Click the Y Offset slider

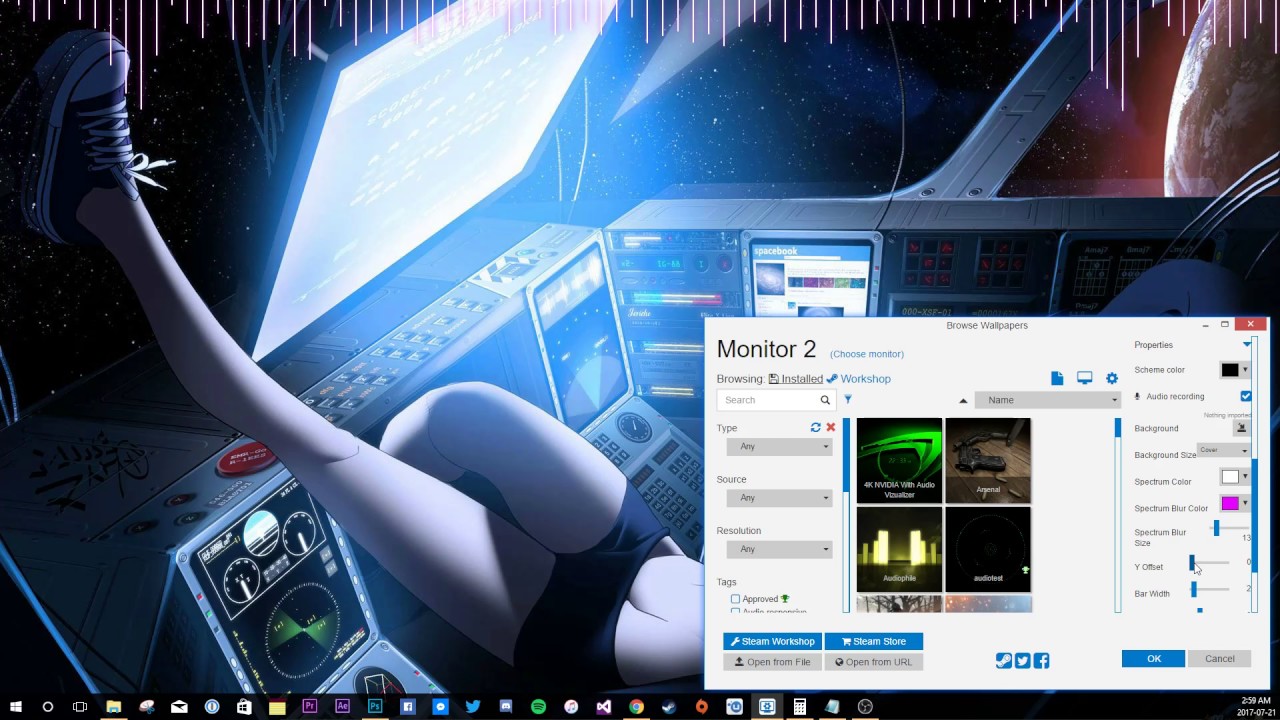click(x=1210, y=563)
